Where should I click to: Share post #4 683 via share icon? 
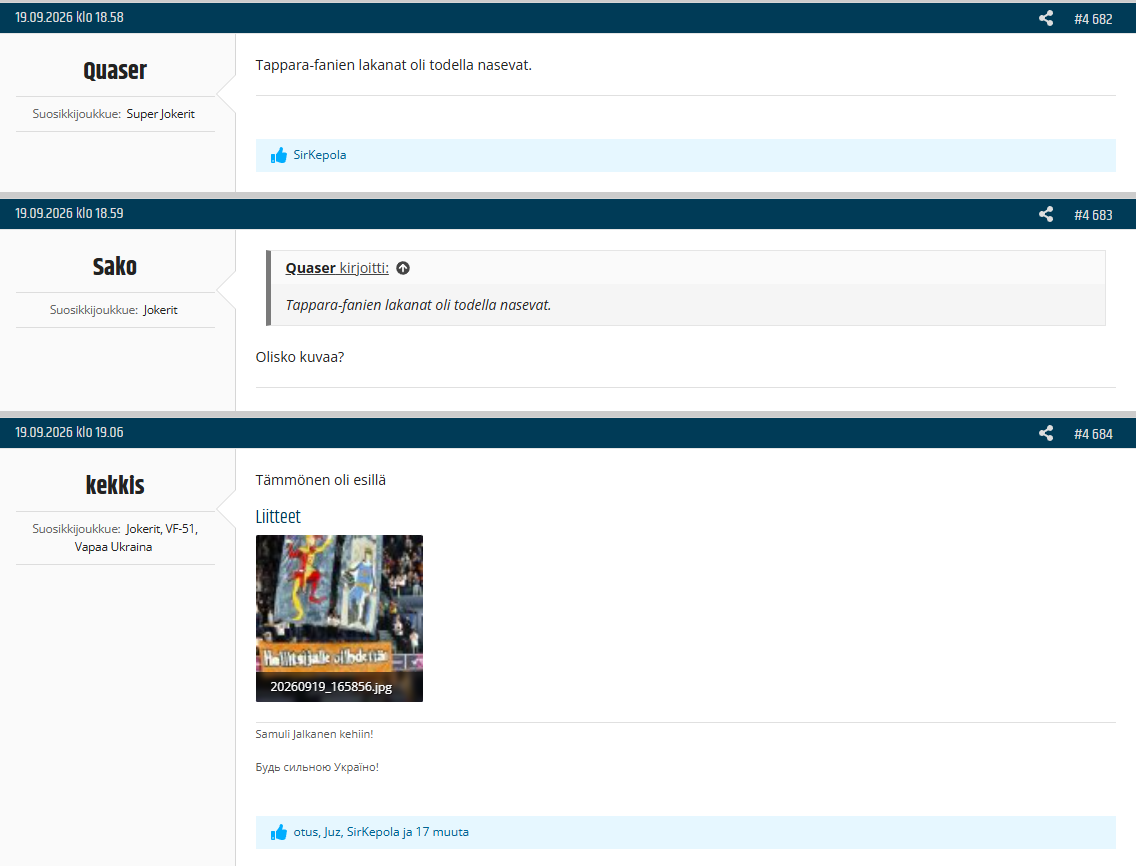pos(1046,214)
